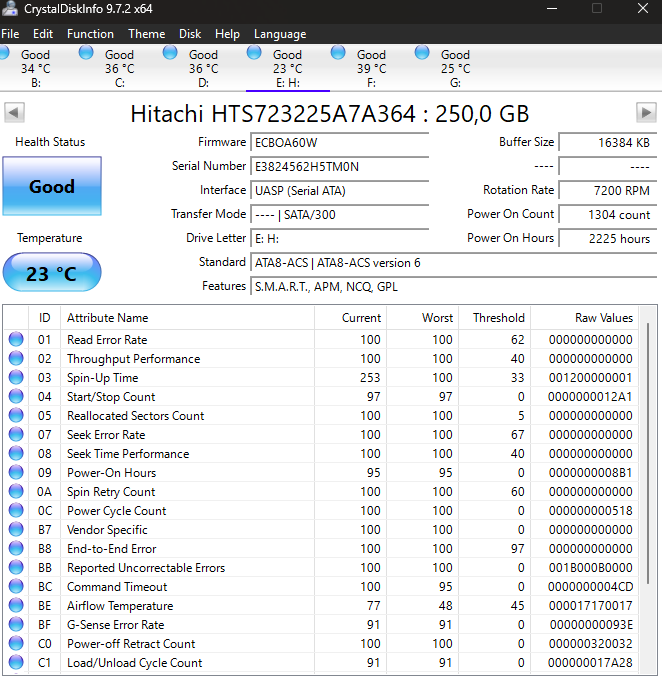
Task: Click the Power On Hours value
Action: (x=608, y=239)
